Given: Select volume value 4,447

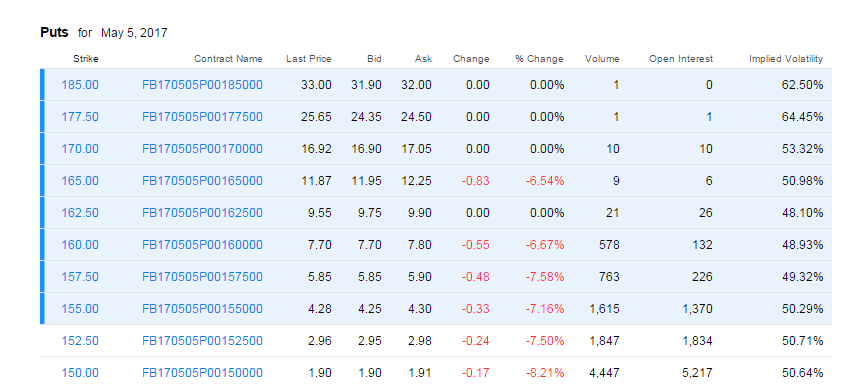Looking at the screenshot, I should (604, 373).
